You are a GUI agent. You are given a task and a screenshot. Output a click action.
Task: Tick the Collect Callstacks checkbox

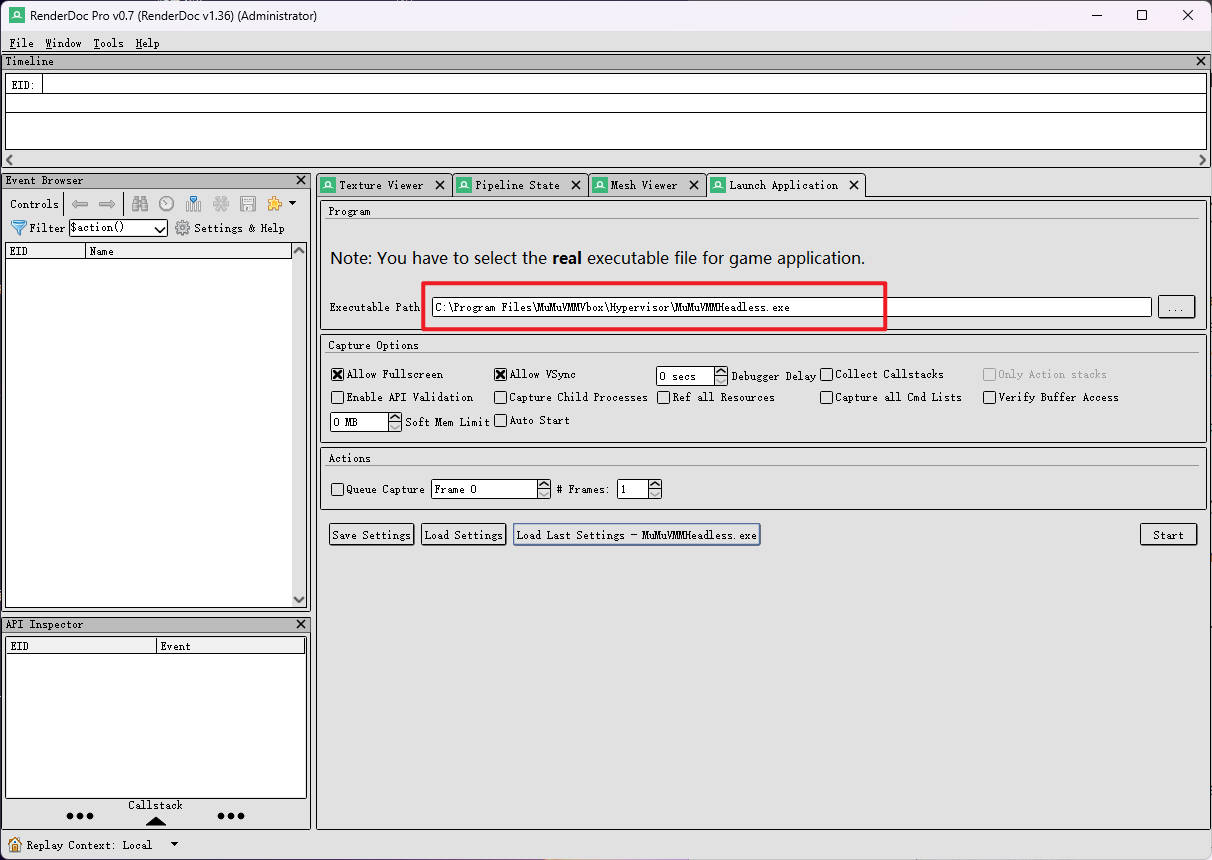827,374
